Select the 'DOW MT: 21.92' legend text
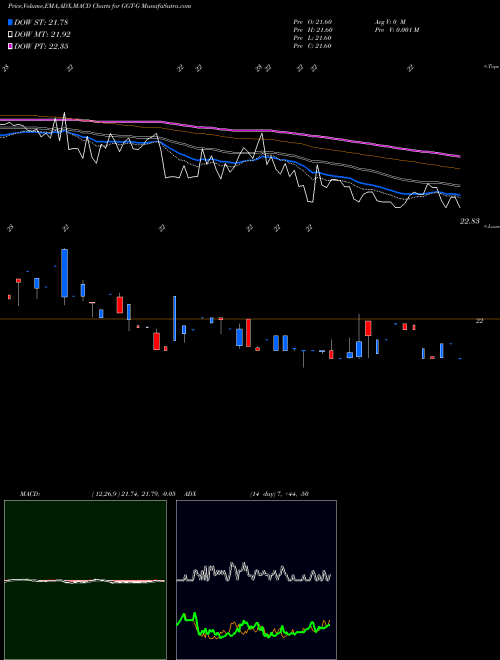Image resolution: width=500 pixels, height=660 pixels. pyautogui.click(x=42, y=35)
